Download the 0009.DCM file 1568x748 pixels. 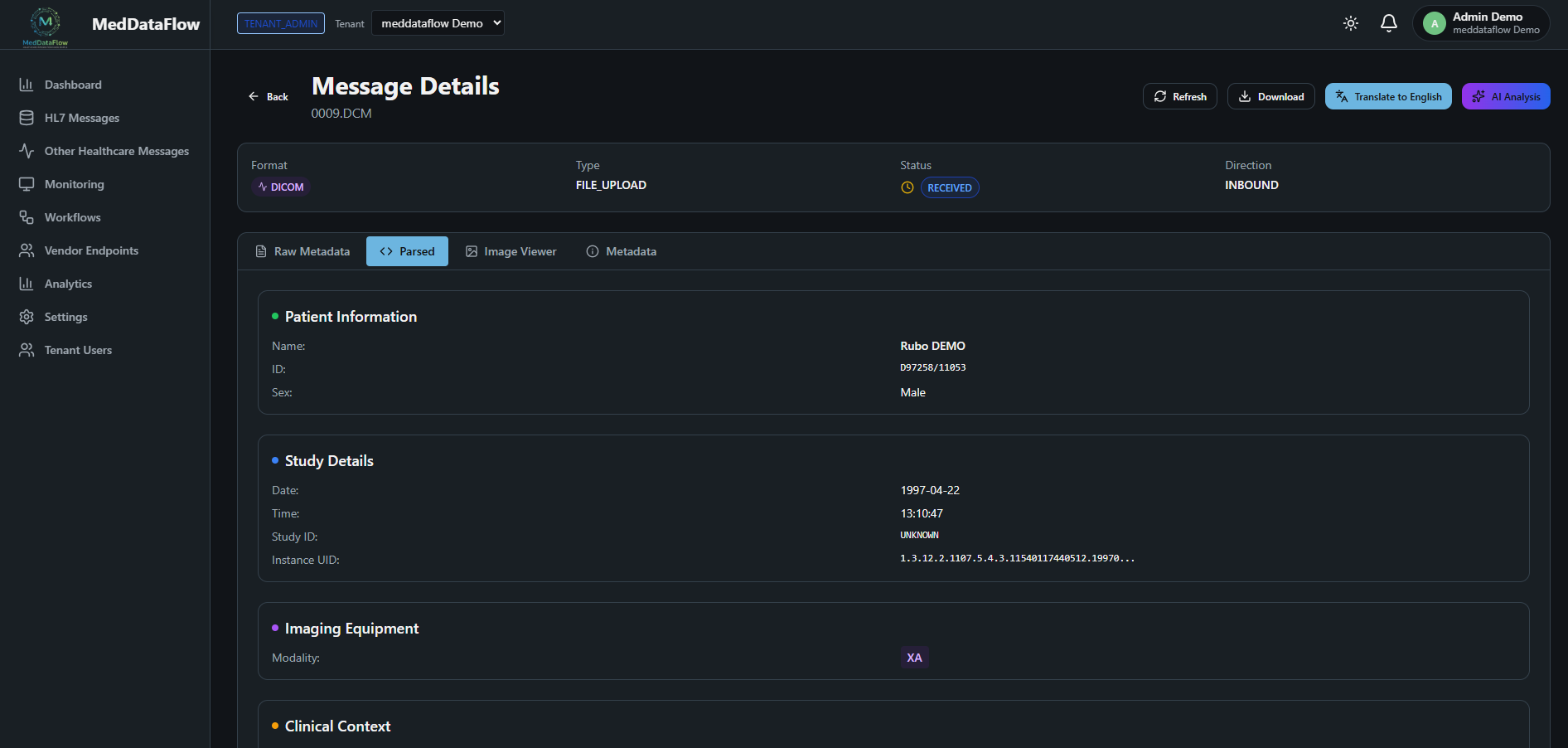(x=1270, y=95)
